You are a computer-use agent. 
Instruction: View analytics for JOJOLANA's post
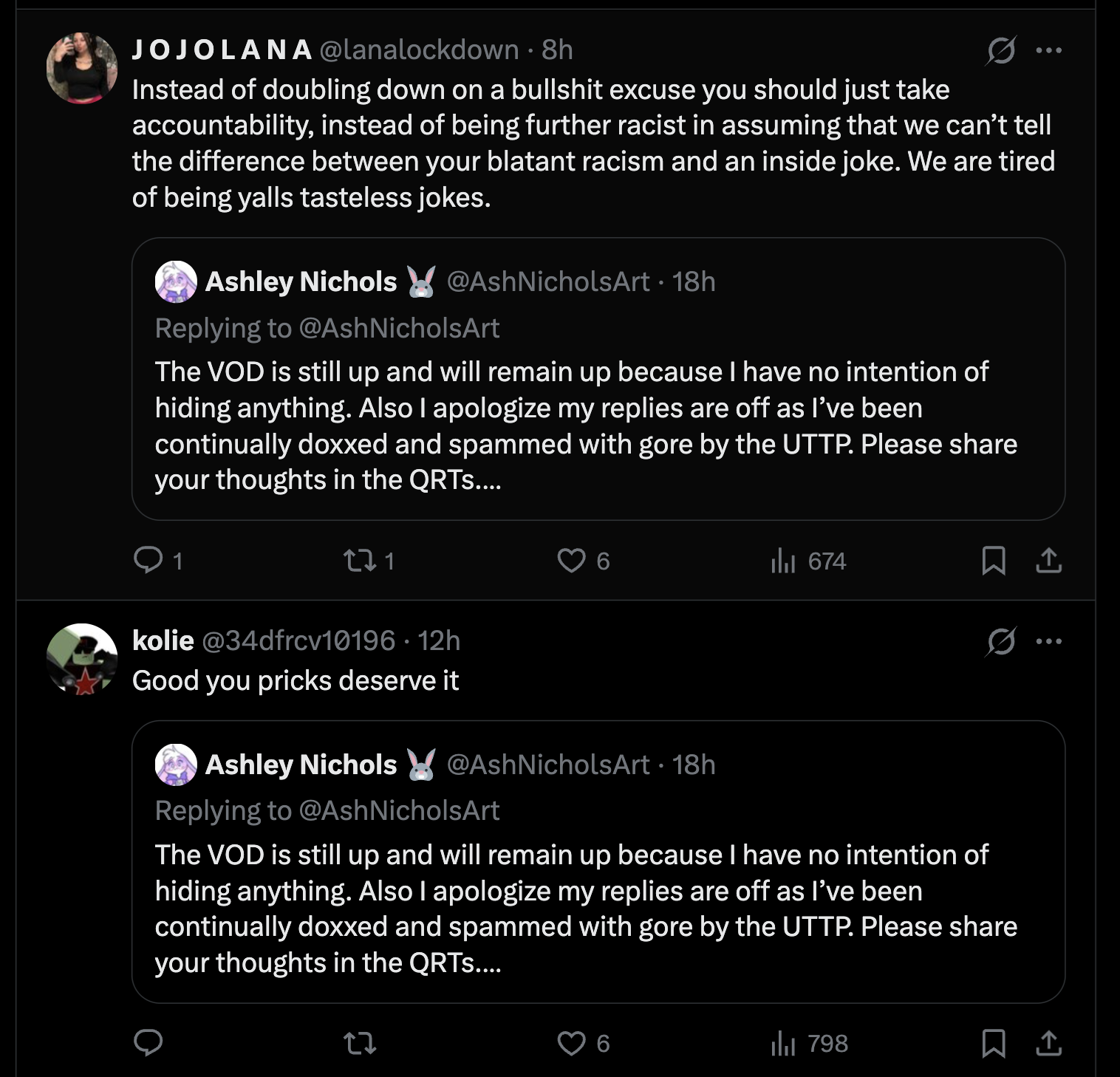(x=784, y=561)
